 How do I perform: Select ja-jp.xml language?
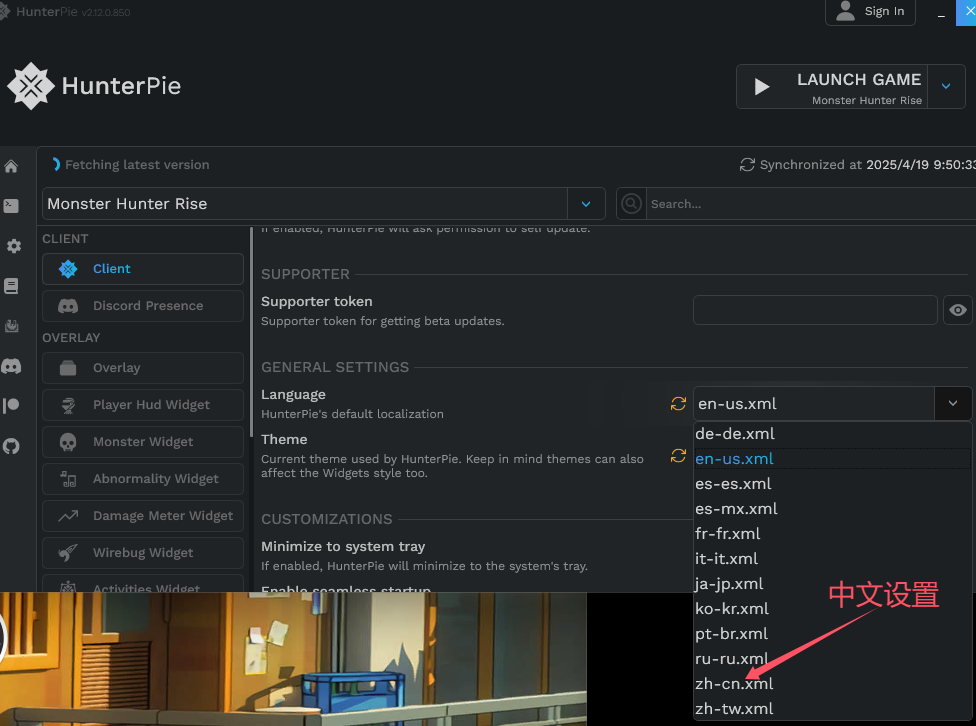(832, 584)
